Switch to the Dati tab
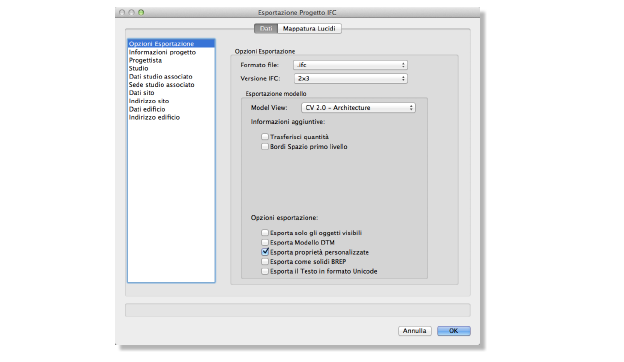 click(266, 29)
